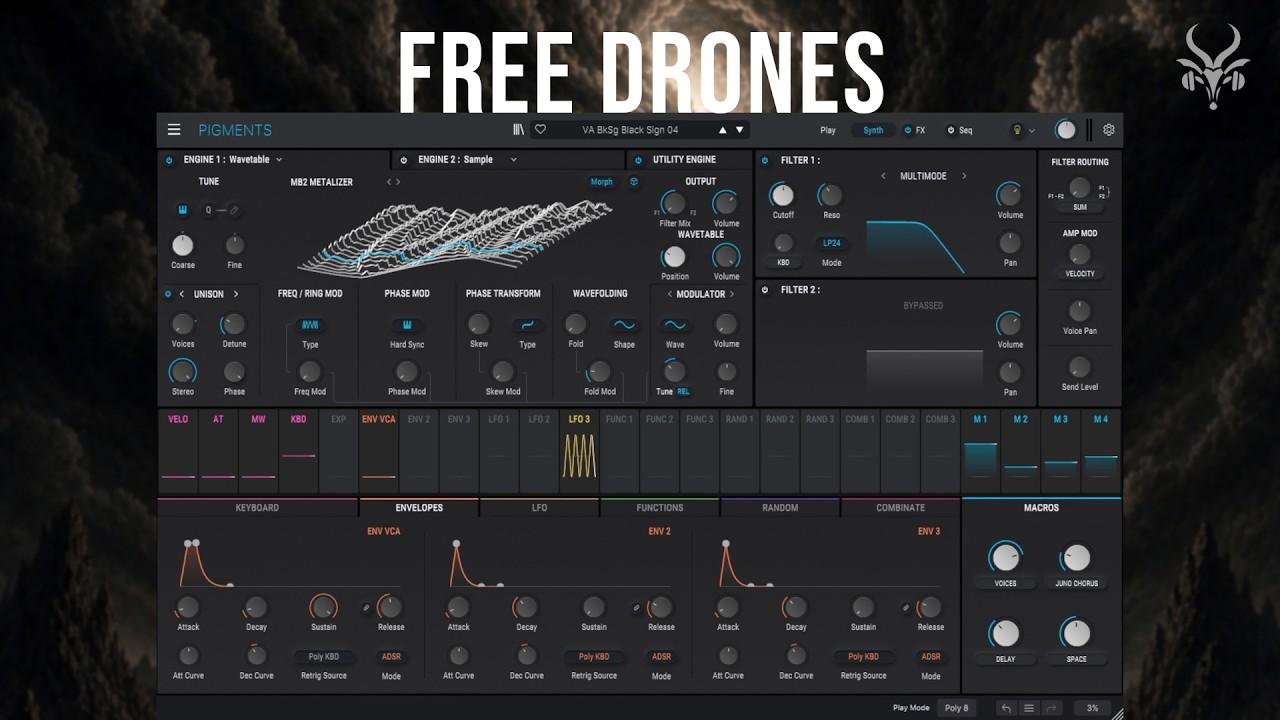Open the Pigments hamburger menu
The width and height of the screenshot is (1280, 720).
174,130
